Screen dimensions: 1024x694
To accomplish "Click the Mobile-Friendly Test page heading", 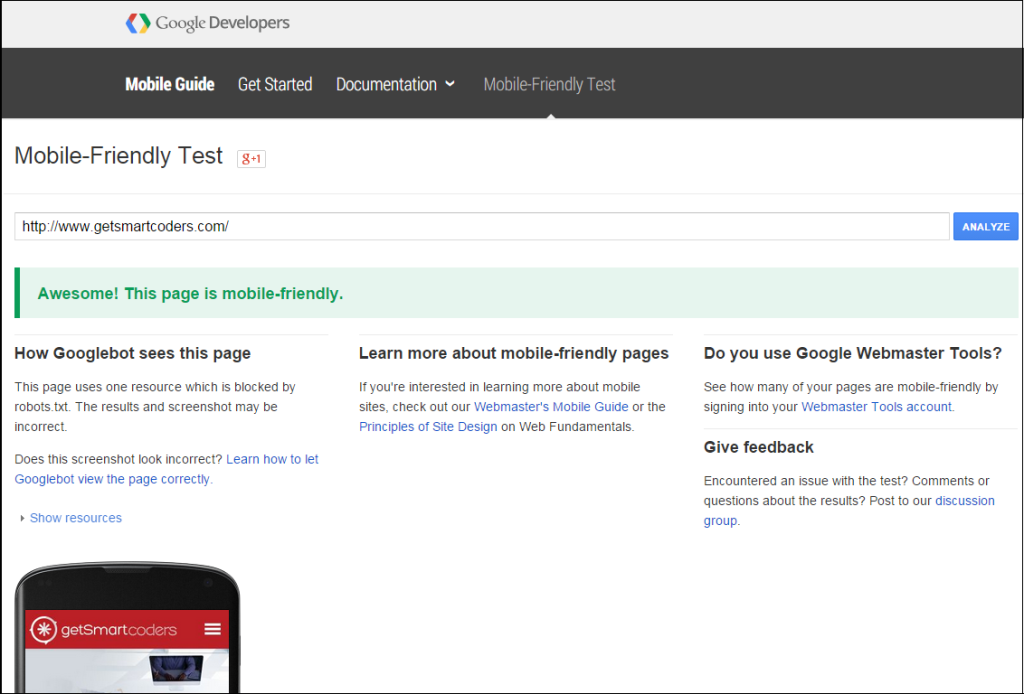I will click(x=118, y=156).
